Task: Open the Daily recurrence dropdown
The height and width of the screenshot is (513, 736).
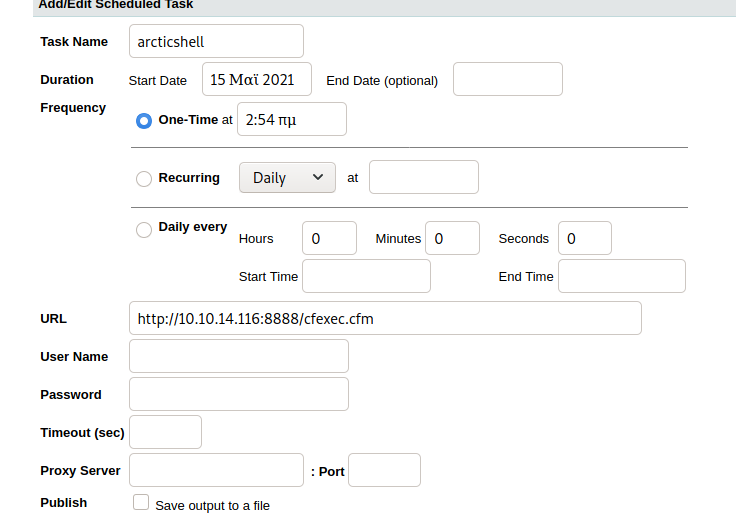Action: tap(287, 177)
